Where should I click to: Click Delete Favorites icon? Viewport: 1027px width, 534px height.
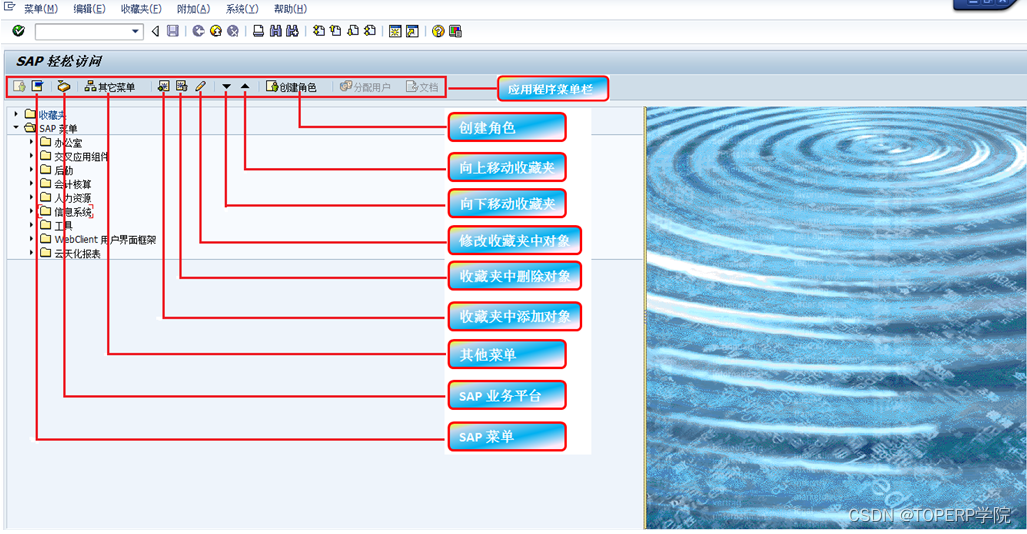[181, 86]
